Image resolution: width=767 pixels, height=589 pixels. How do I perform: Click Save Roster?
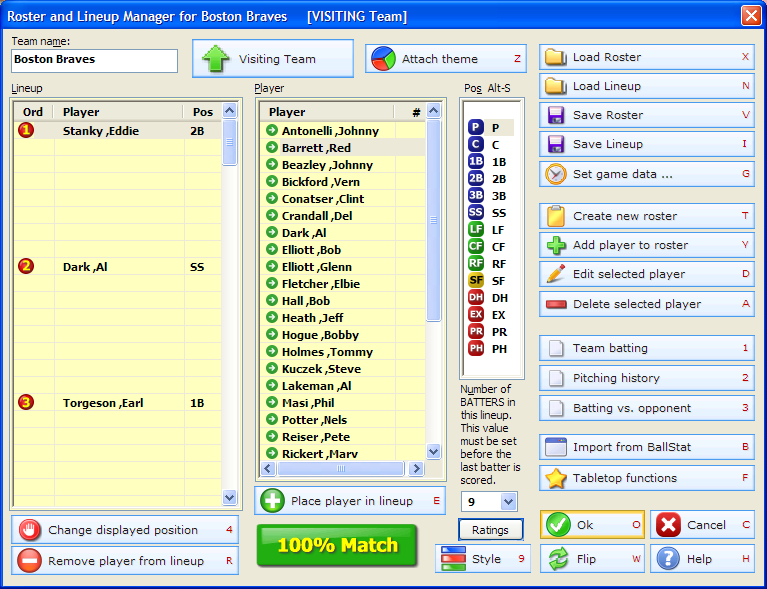pyautogui.click(x=647, y=115)
